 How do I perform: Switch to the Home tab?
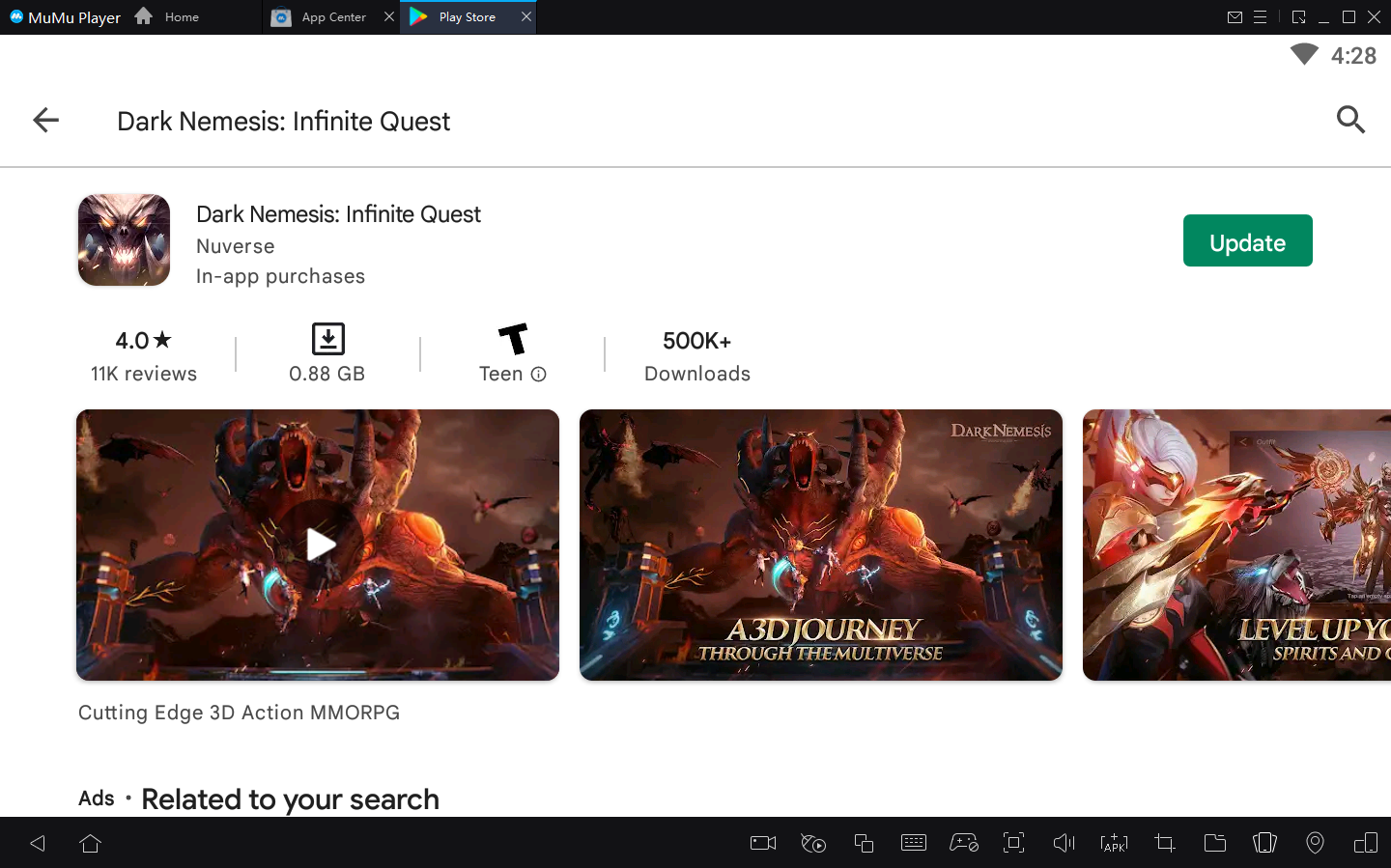[x=181, y=17]
